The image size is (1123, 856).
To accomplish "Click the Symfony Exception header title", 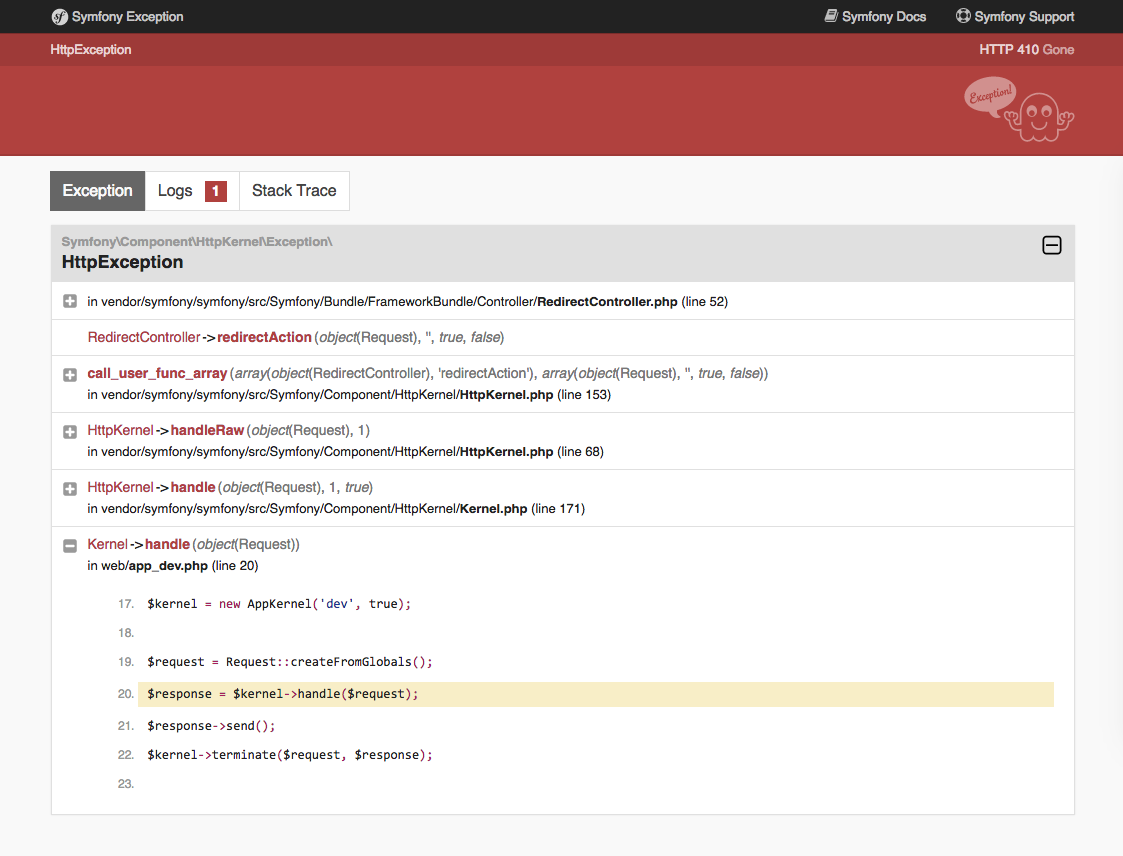I will point(127,16).
